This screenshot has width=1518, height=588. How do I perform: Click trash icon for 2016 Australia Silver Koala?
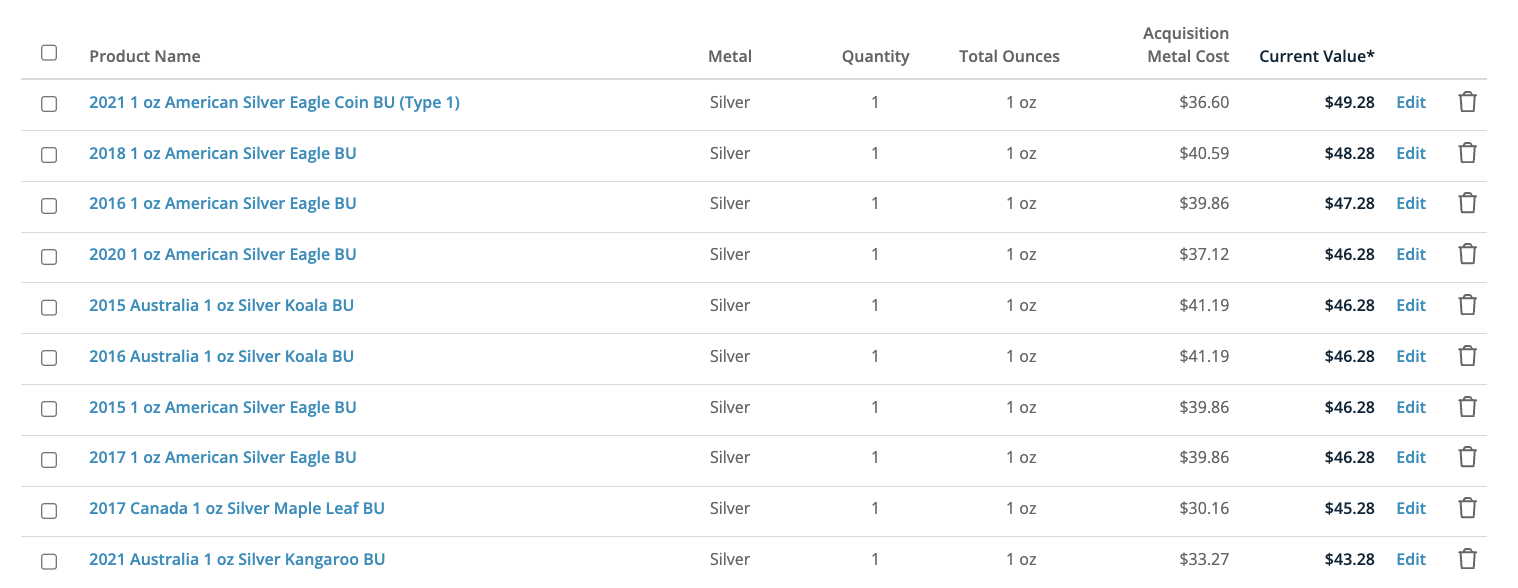(x=1467, y=356)
